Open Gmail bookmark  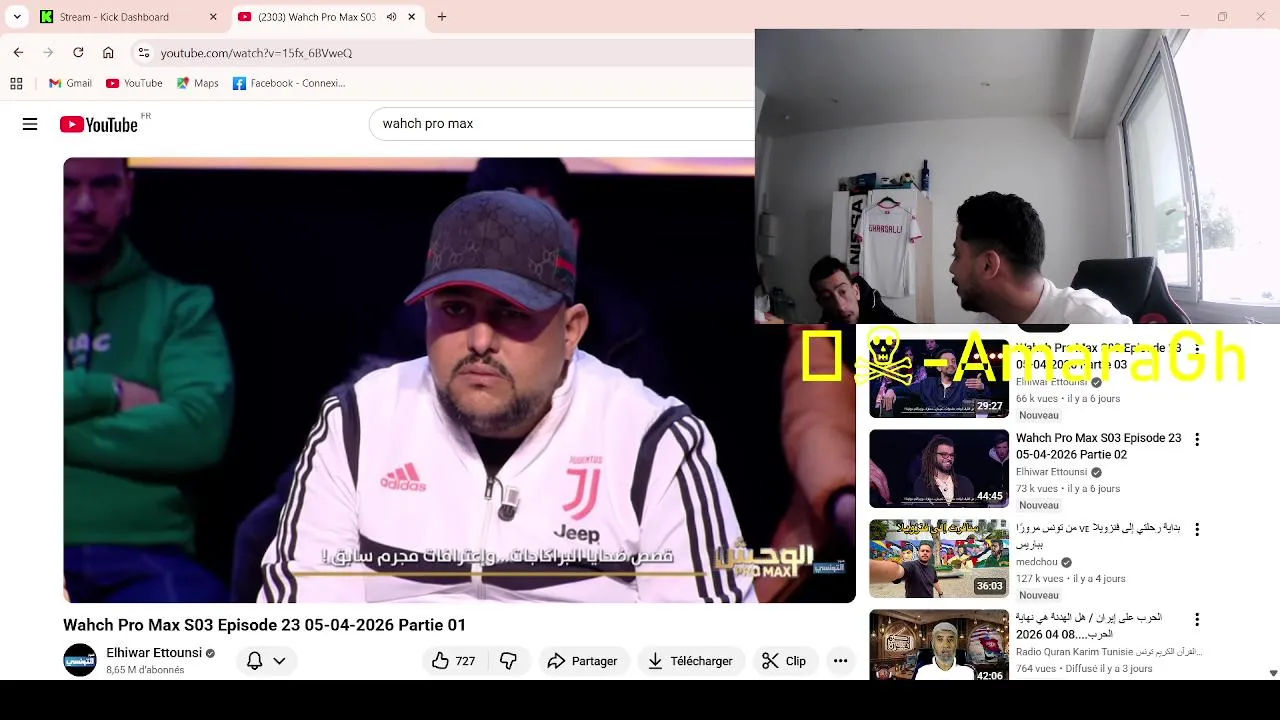[x=70, y=83]
